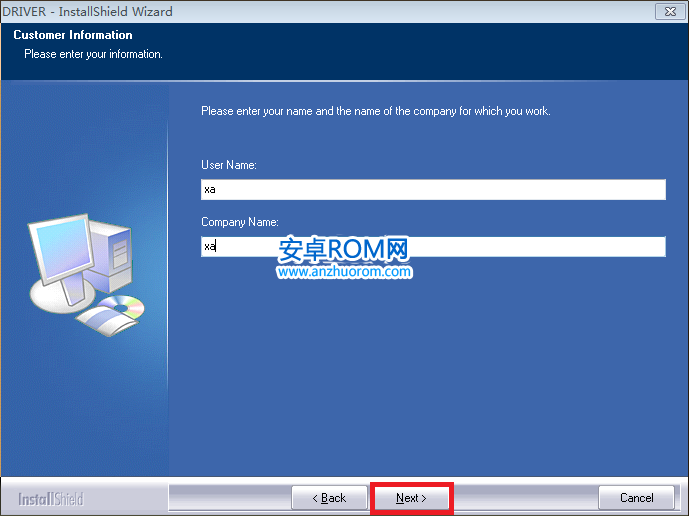This screenshot has height=516, width=689.
Task: Click the "Customer Information" heading
Action: point(73,35)
